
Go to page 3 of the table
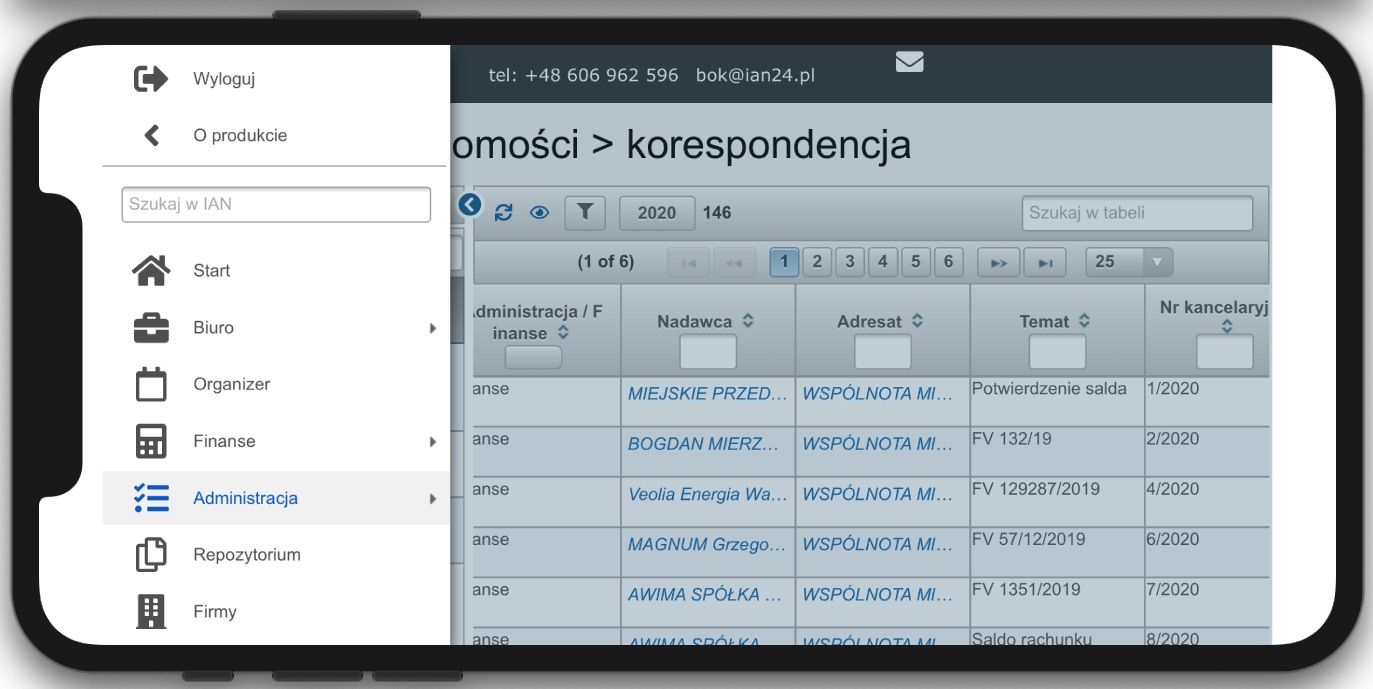849,262
